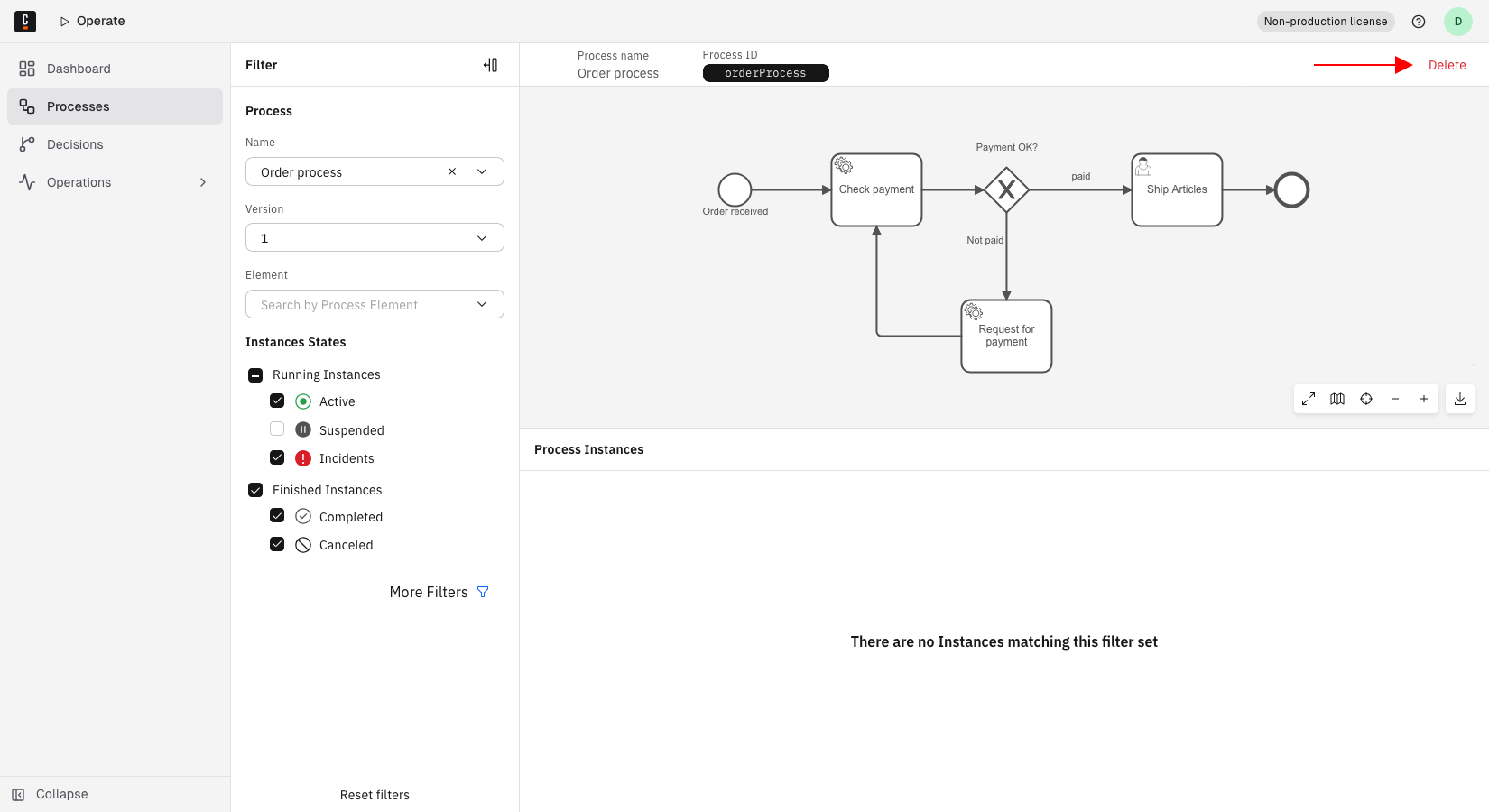Zoom out the diagram
Viewport: 1489px width, 812px height.
(x=1395, y=399)
